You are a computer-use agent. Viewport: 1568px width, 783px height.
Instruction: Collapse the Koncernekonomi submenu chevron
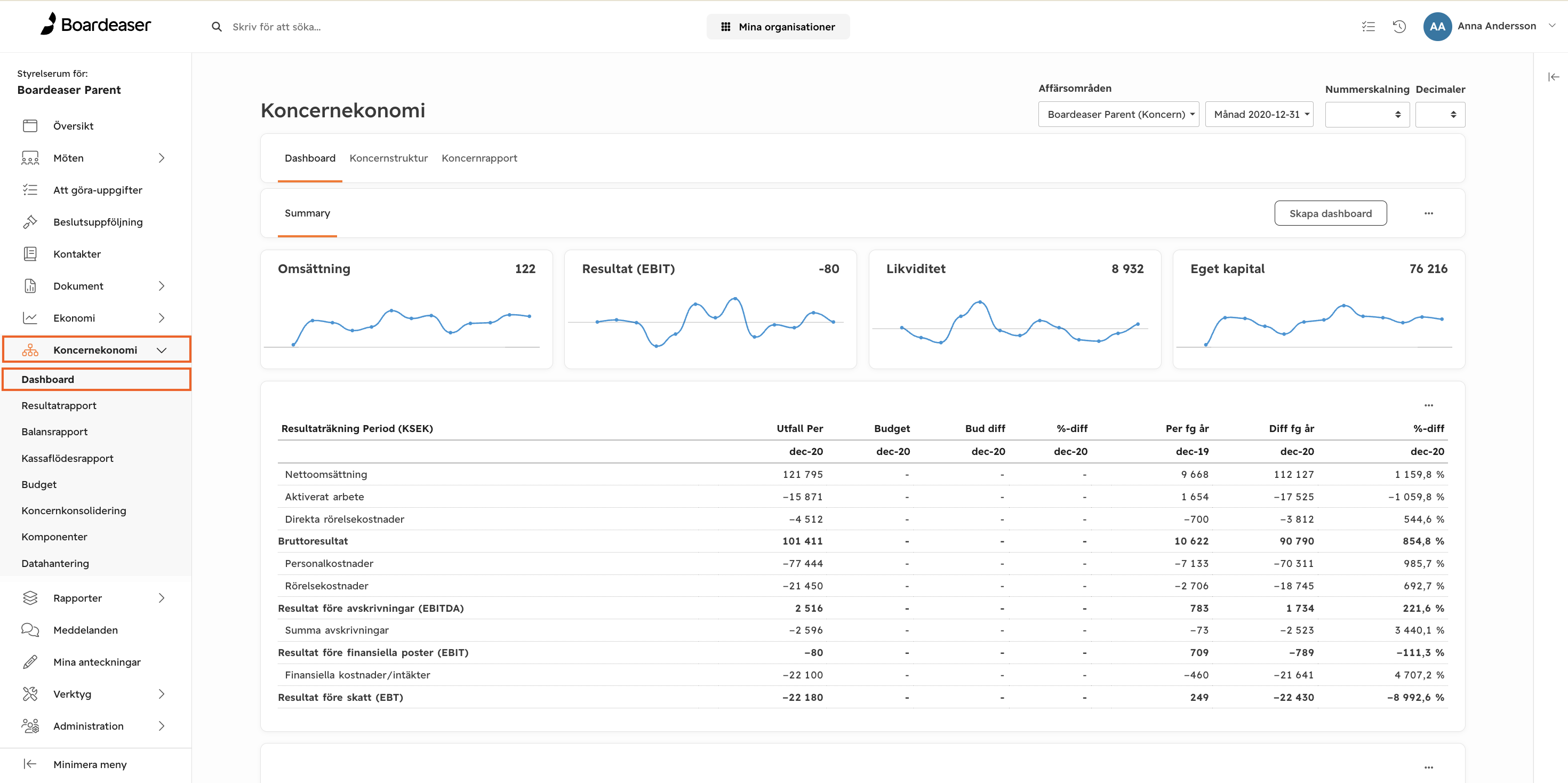[x=161, y=350]
